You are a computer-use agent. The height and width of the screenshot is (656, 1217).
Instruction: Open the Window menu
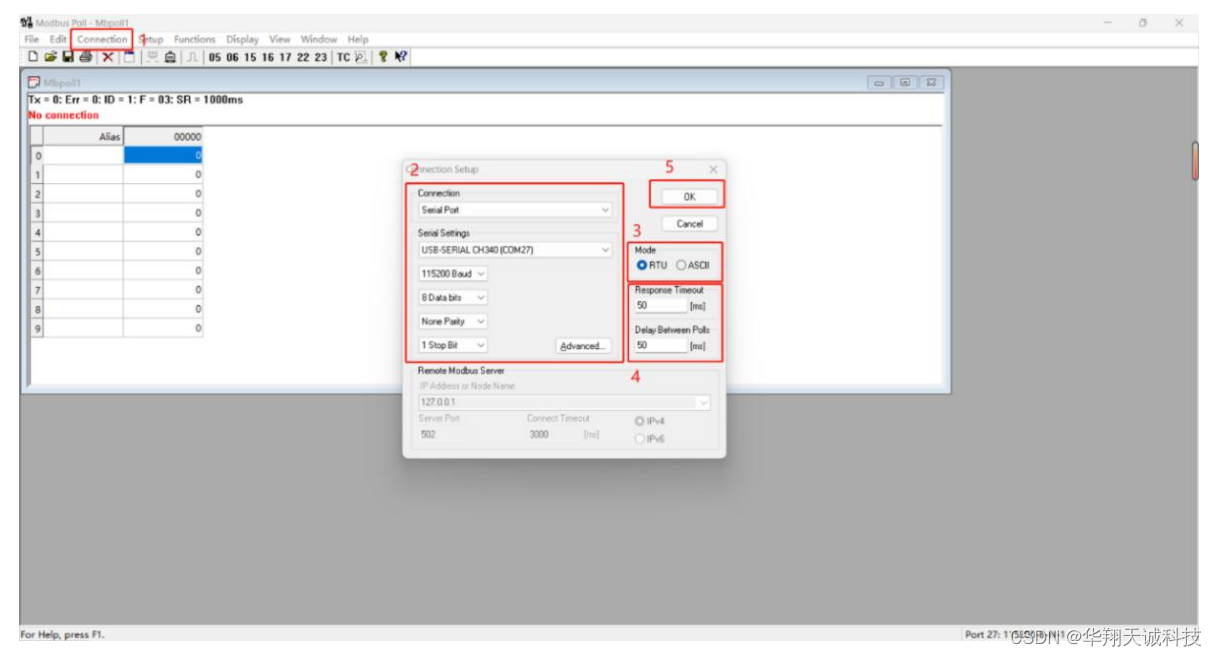[319, 40]
